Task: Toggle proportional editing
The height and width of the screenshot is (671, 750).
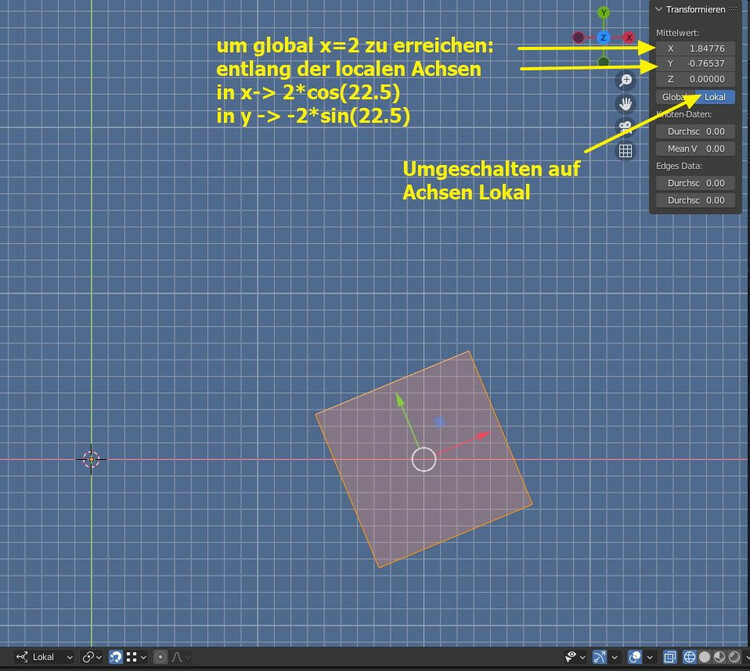Action: pos(160,657)
